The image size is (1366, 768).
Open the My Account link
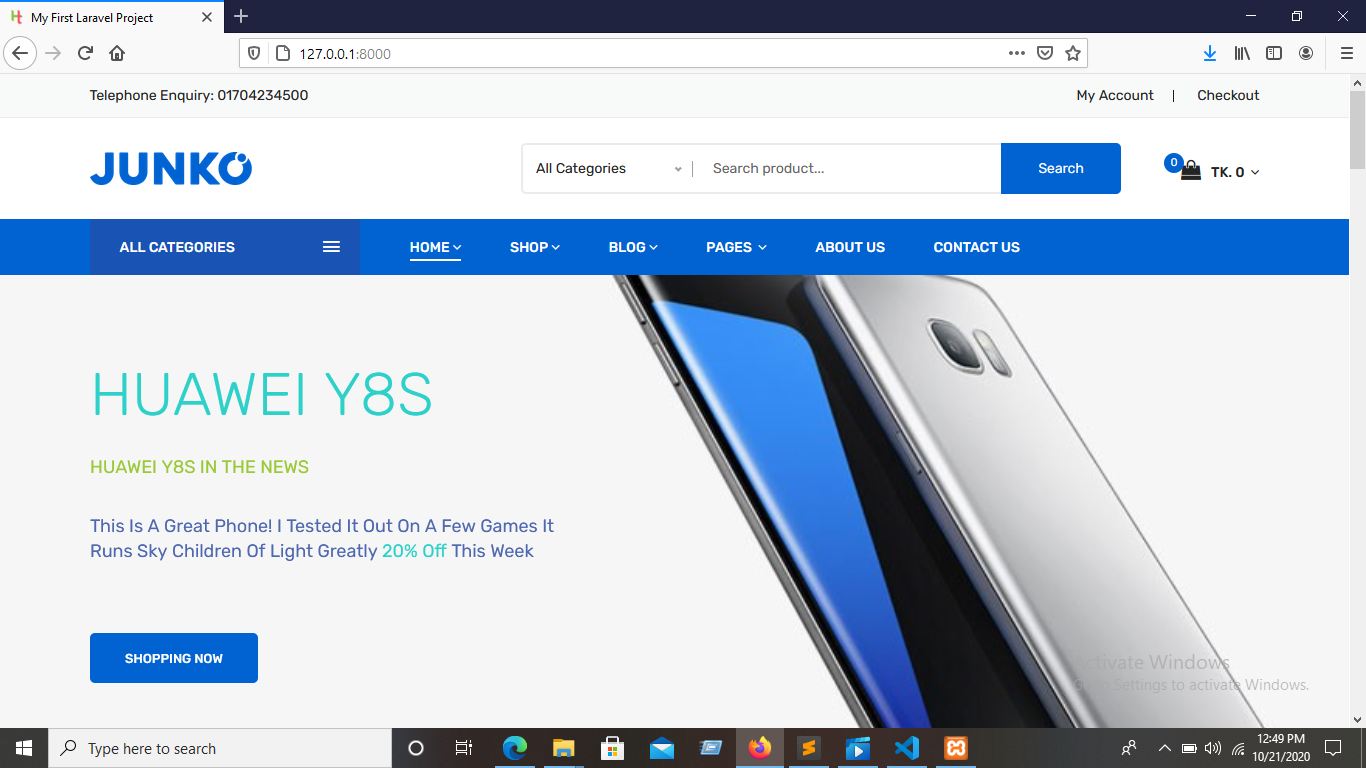point(1115,95)
